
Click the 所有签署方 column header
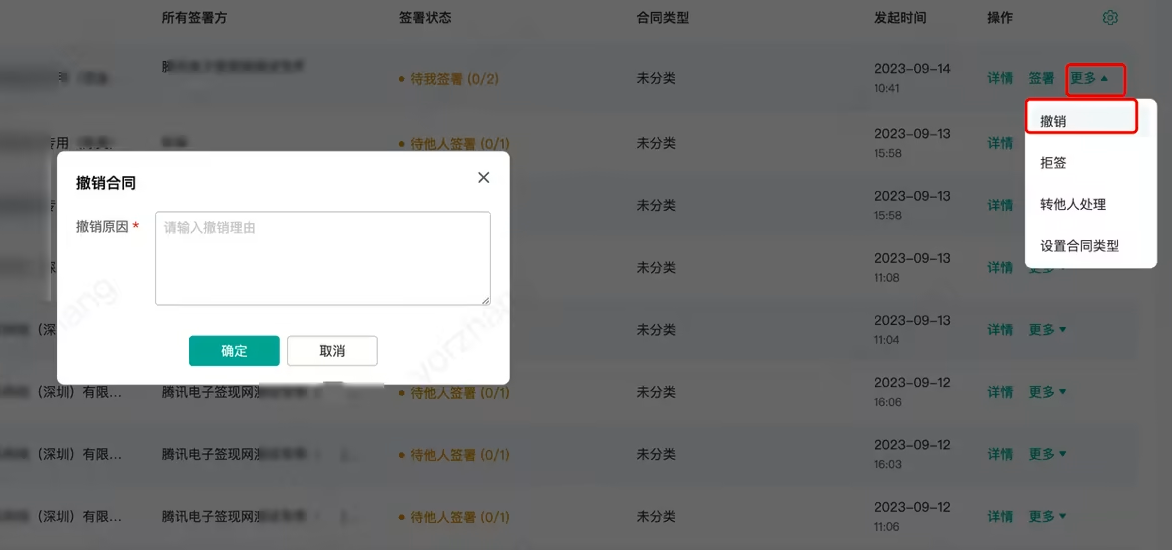(x=194, y=18)
